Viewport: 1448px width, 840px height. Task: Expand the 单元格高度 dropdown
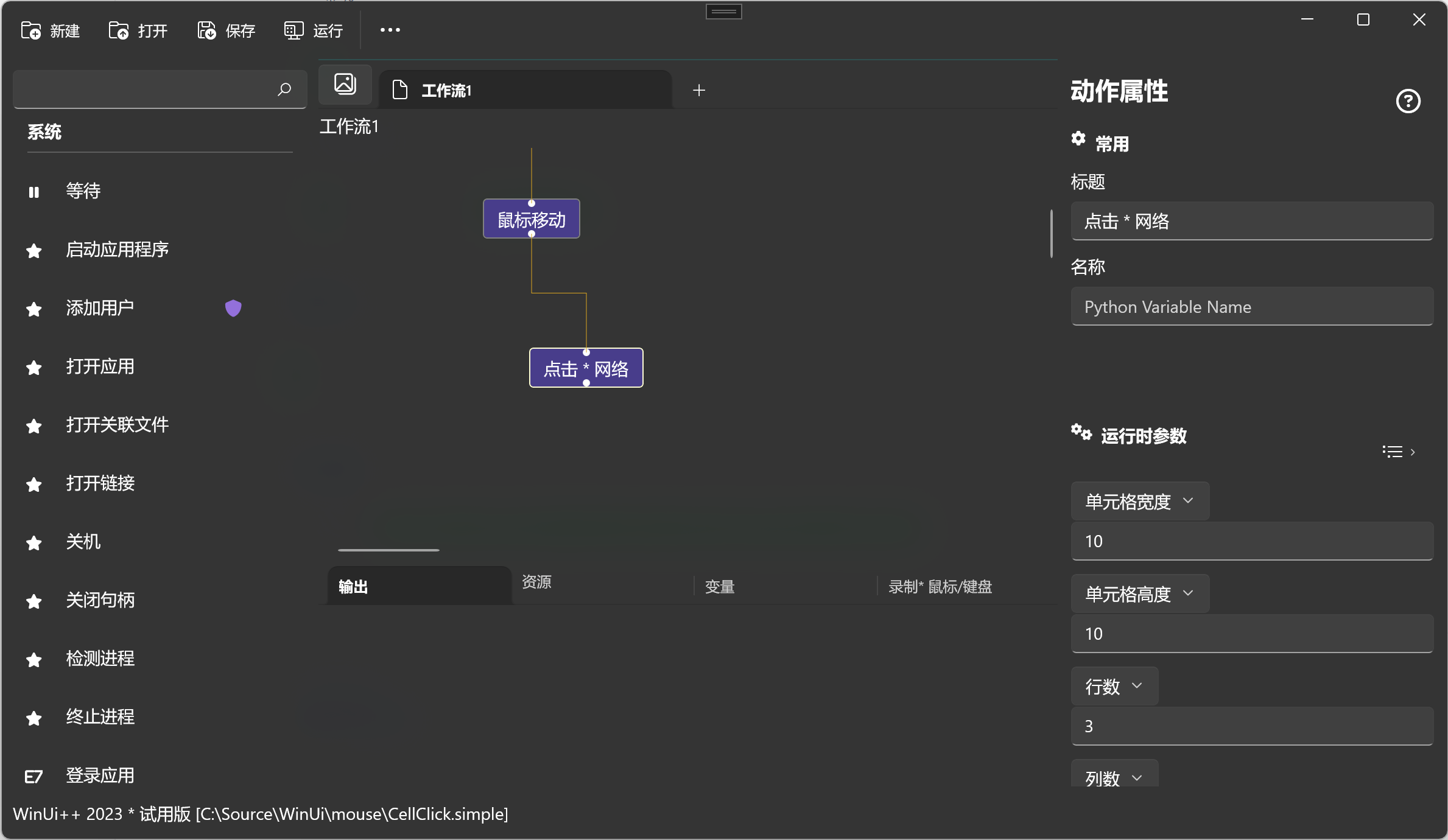click(1139, 593)
